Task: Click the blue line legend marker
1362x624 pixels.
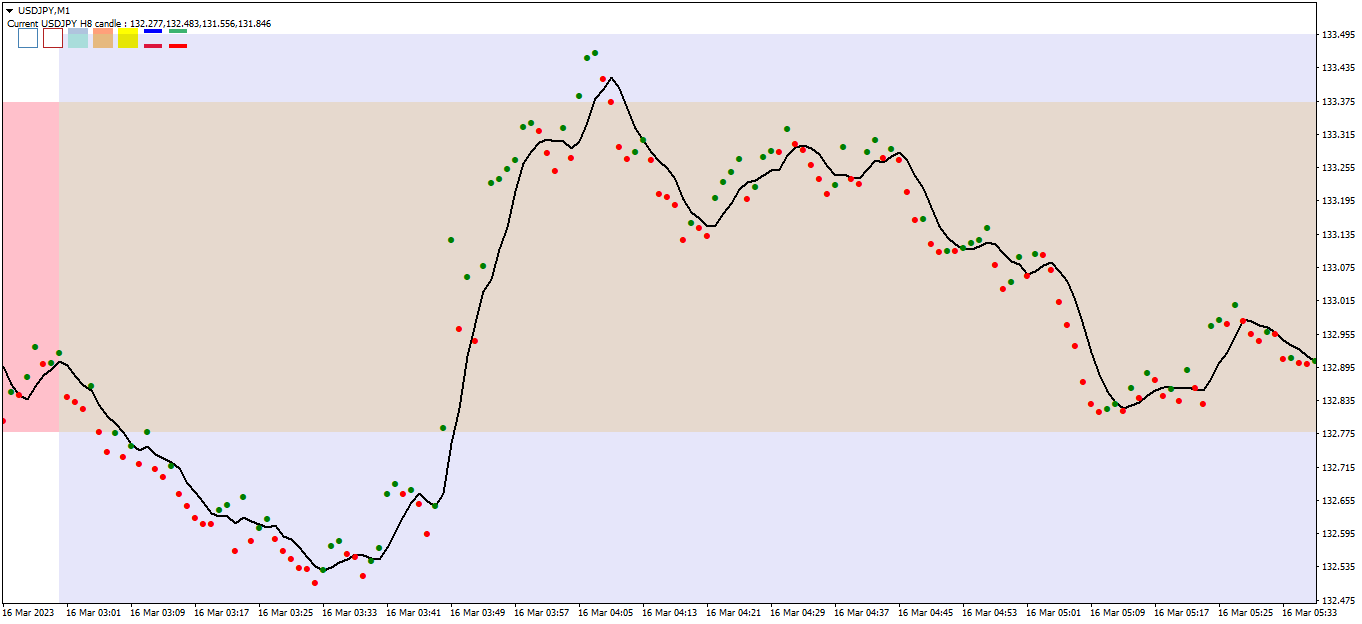Action: click(x=153, y=31)
